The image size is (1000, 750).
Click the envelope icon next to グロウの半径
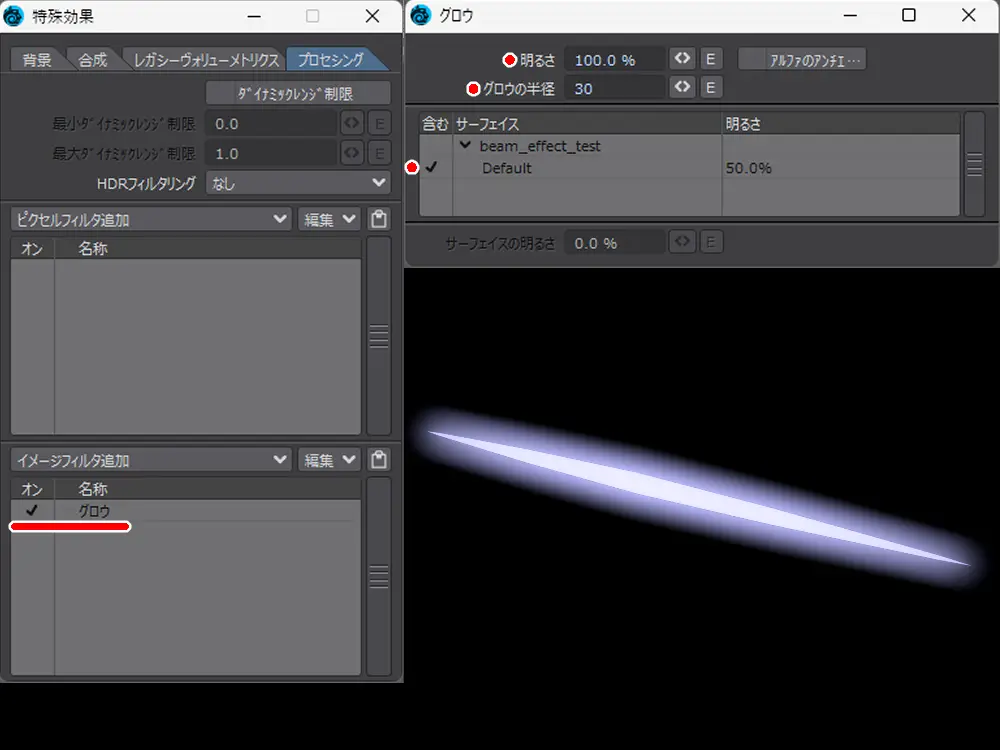[682, 88]
